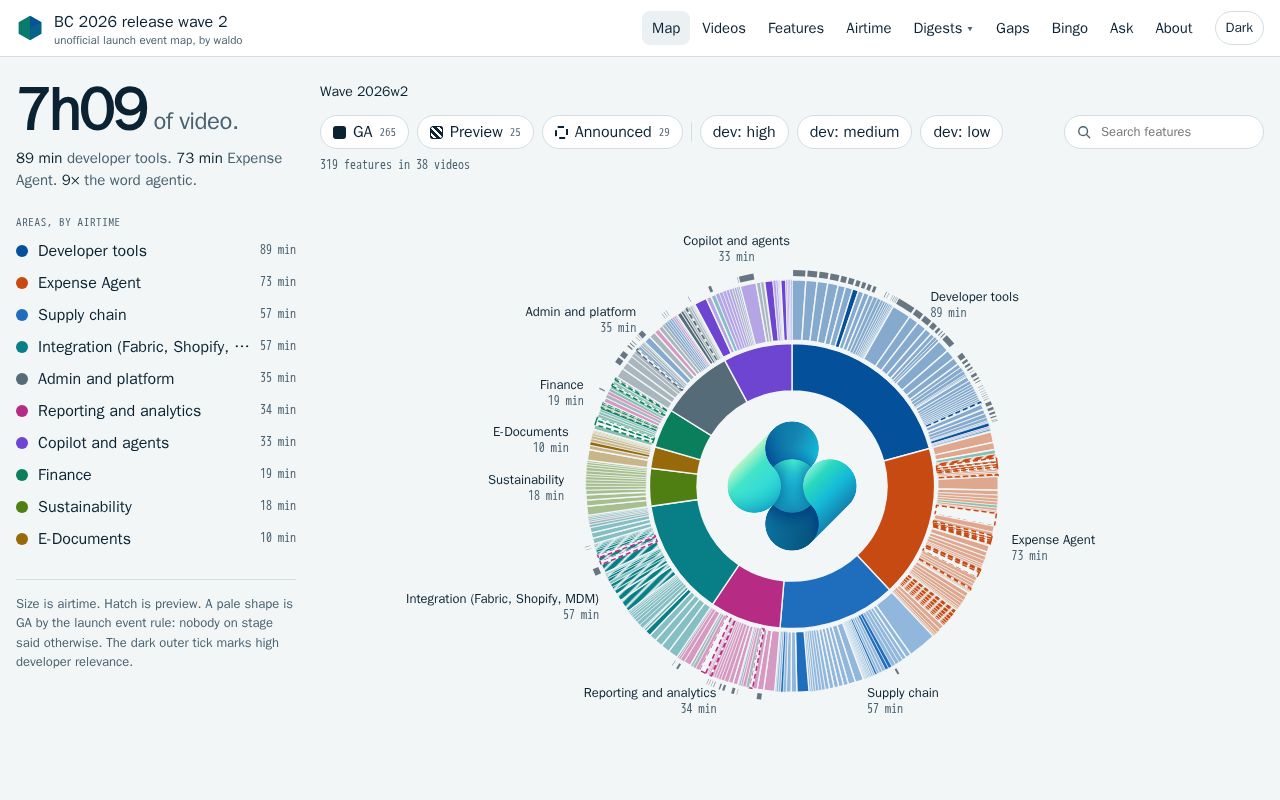Go to the Airtime page

click(868, 28)
